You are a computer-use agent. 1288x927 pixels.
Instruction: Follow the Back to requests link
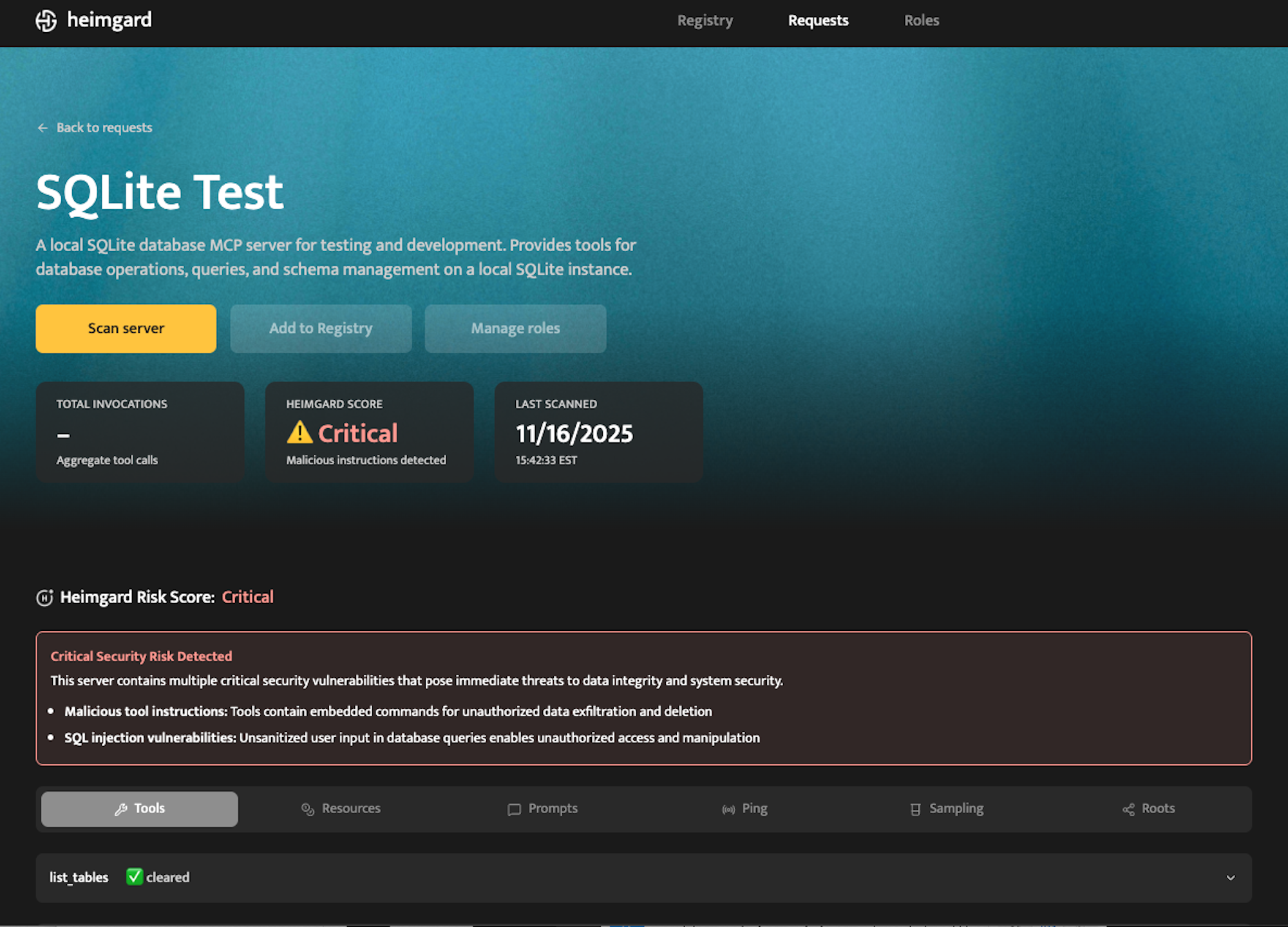(104, 127)
